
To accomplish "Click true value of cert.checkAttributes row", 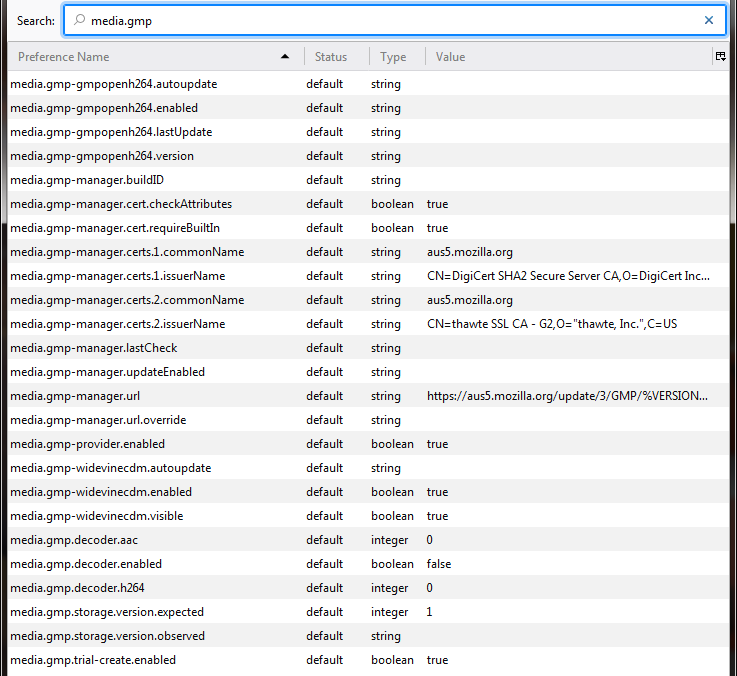I will pyautogui.click(x=437, y=204).
